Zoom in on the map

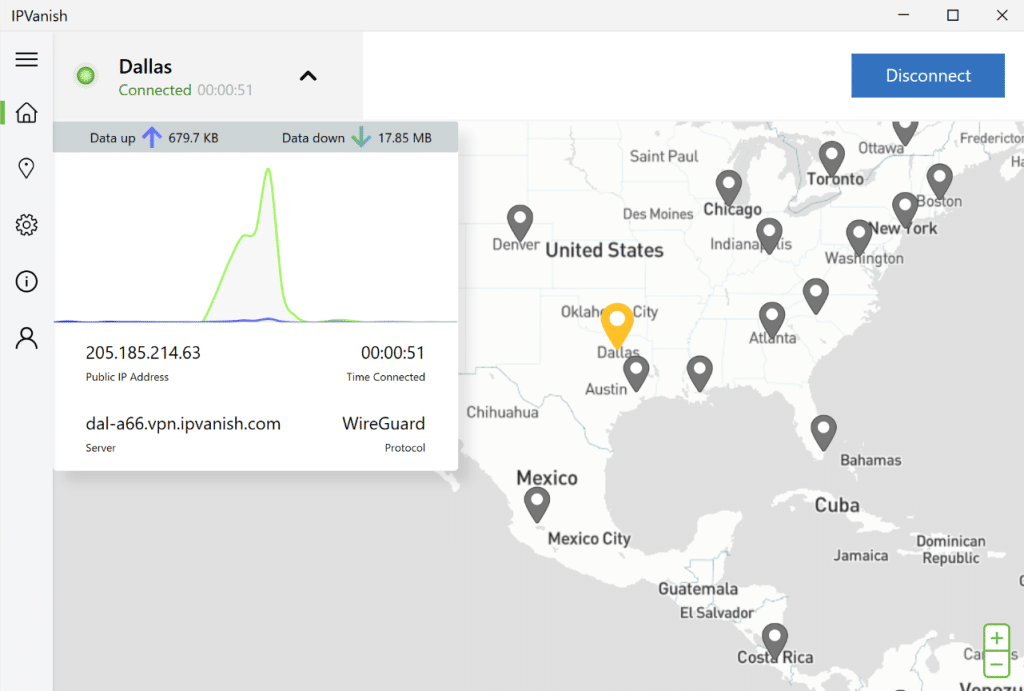click(x=997, y=638)
